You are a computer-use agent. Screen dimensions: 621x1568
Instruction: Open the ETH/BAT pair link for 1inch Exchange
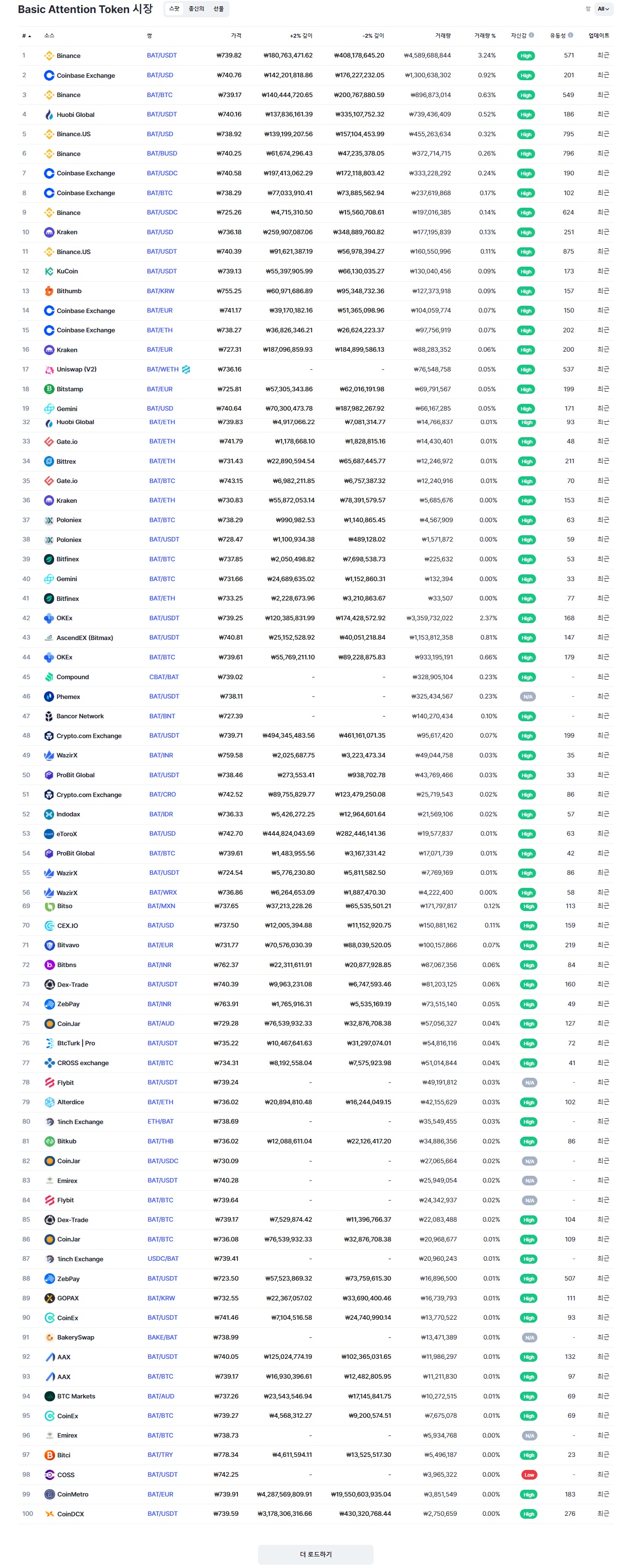(x=160, y=1121)
